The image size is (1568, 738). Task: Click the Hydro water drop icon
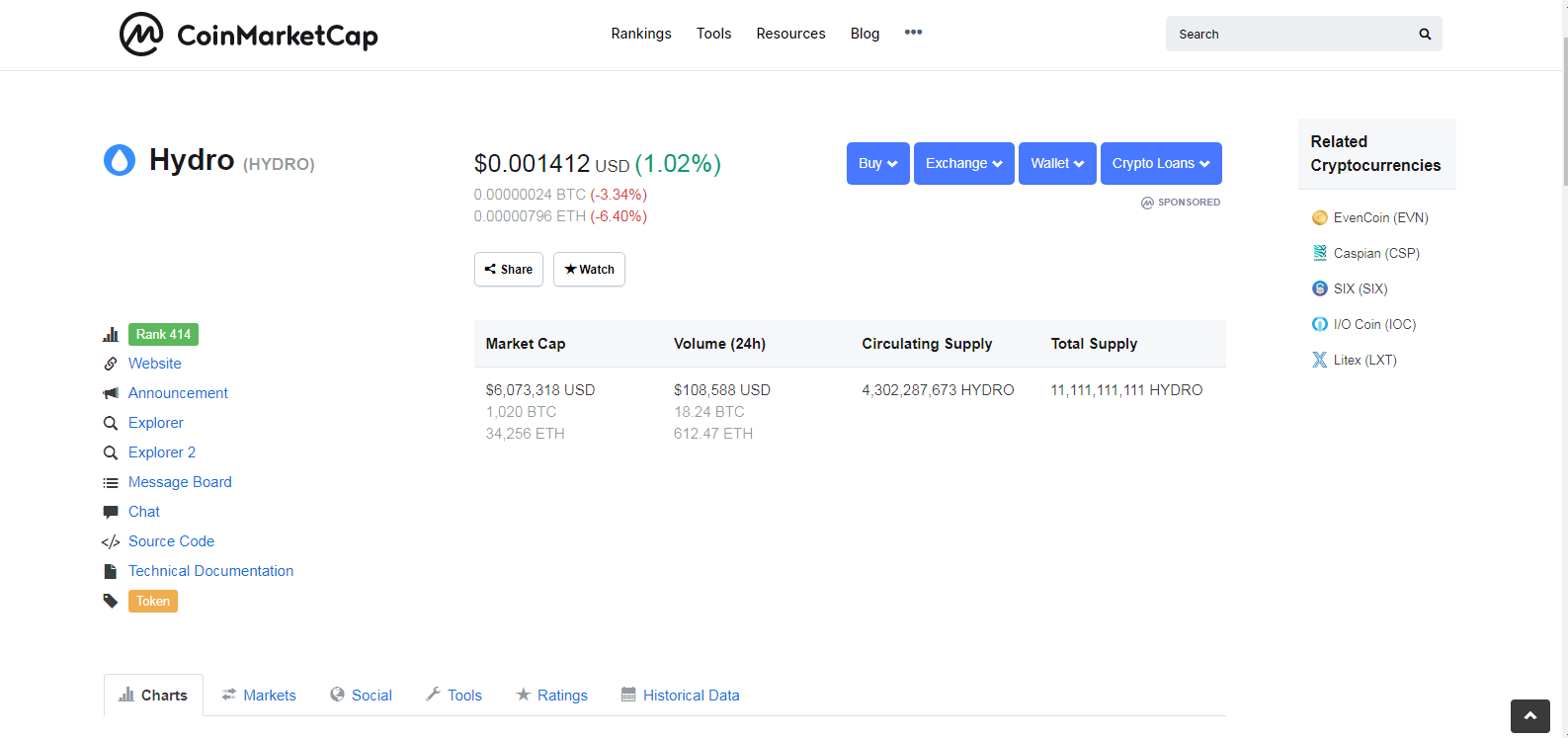point(120,160)
